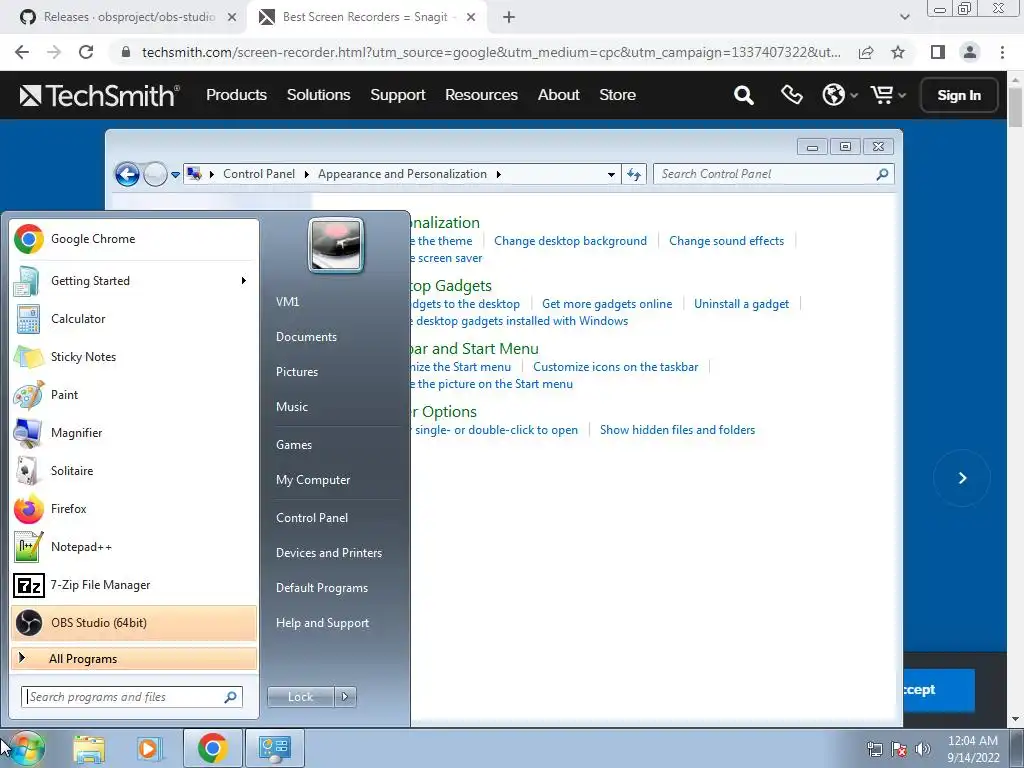Share this page icon in address bar
Viewport: 1024px width, 768px height.
point(866,52)
